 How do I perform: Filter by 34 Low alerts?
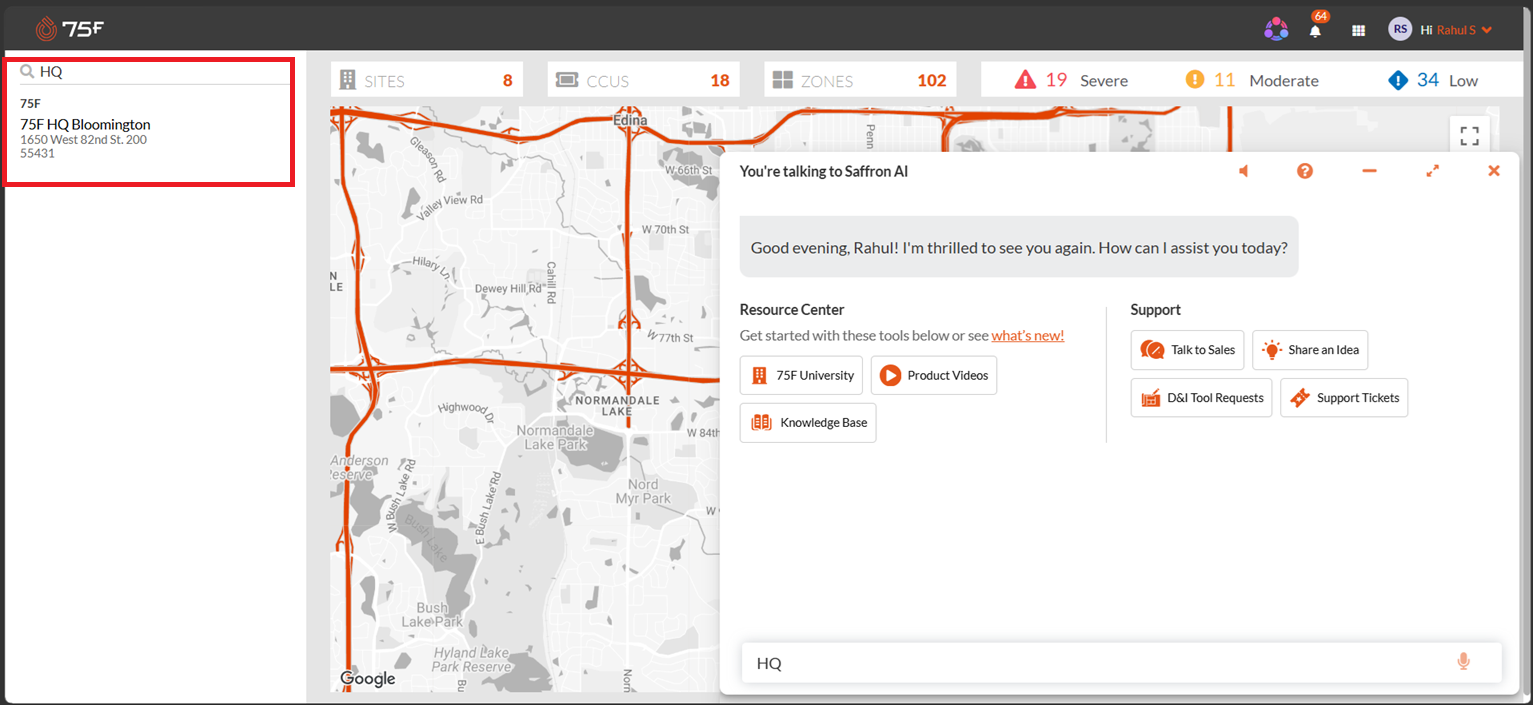tap(1433, 80)
